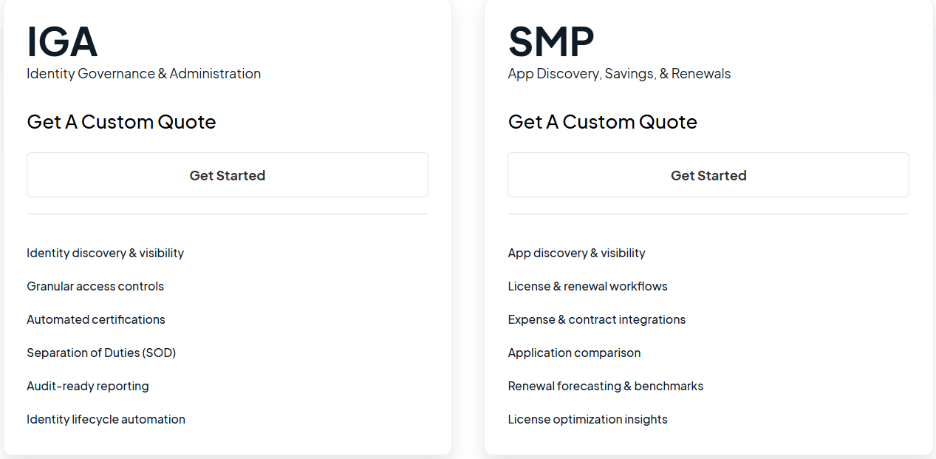Click Separation of Duties (SOD) feature

101,353
